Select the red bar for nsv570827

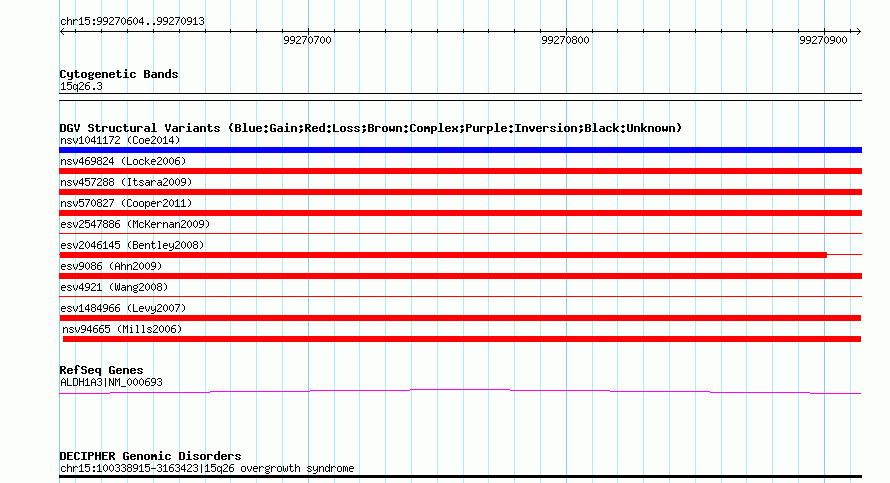point(460,213)
